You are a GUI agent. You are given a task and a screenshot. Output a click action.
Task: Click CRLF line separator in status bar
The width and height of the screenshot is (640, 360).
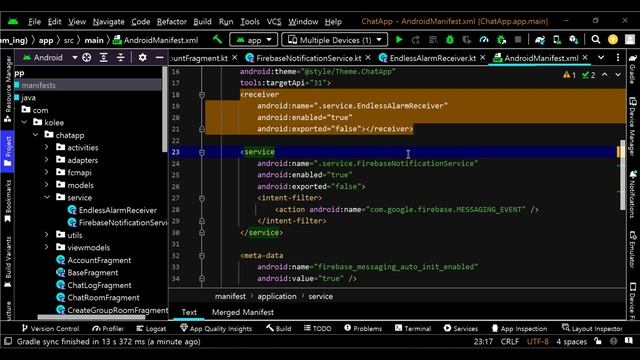pyautogui.click(x=509, y=341)
